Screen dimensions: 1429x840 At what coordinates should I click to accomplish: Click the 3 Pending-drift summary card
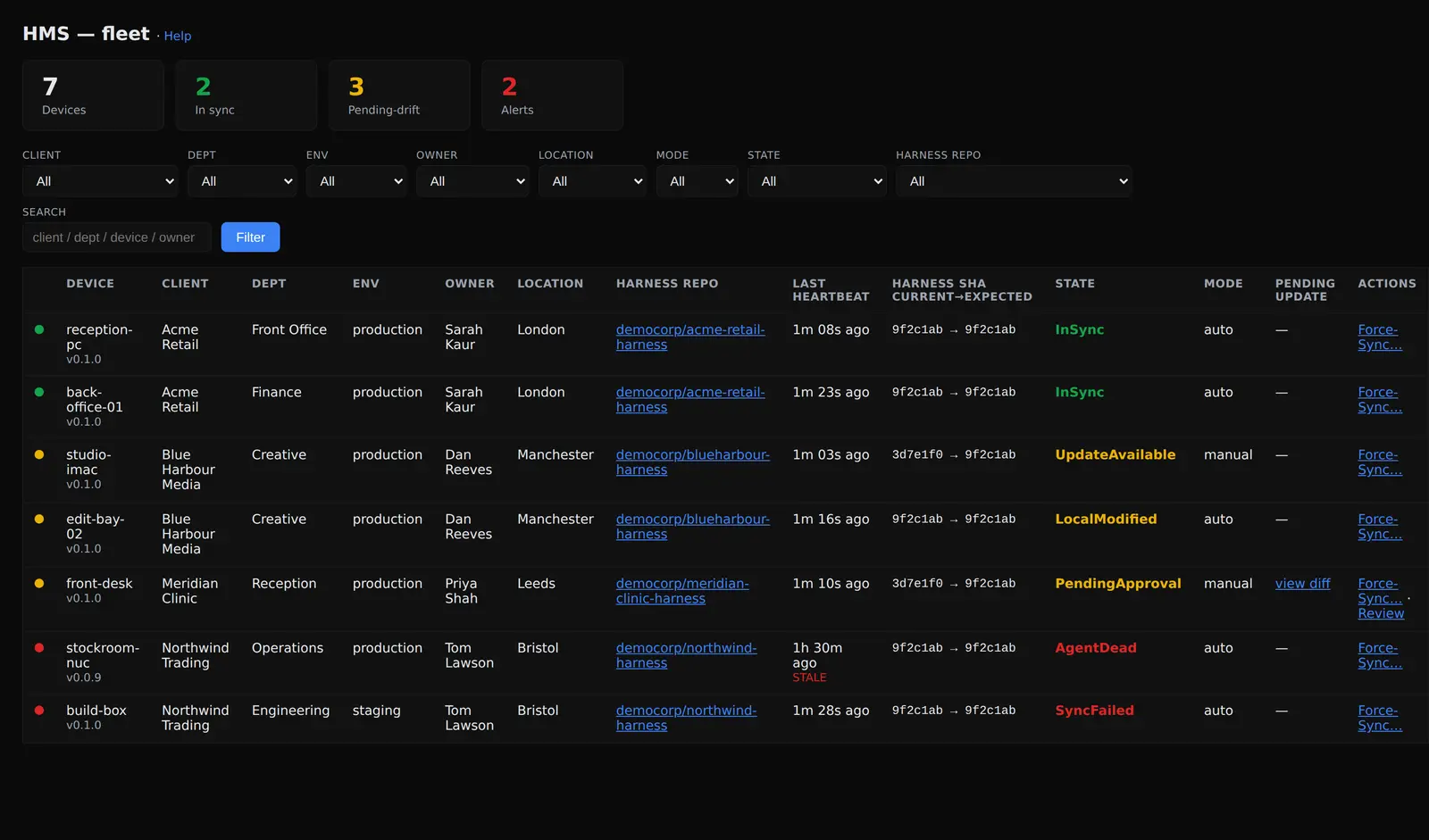pyautogui.click(x=399, y=96)
